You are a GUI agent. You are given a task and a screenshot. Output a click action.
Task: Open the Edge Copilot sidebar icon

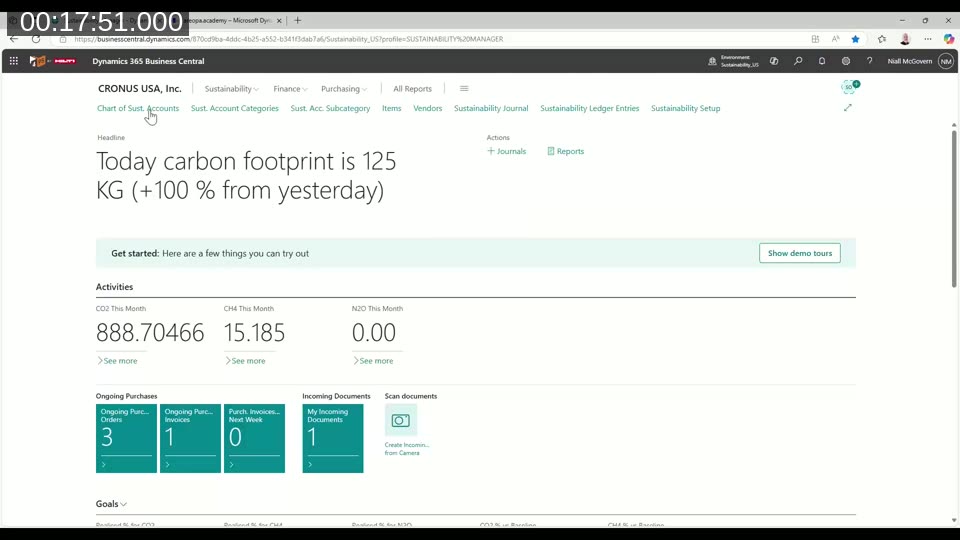click(x=948, y=39)
